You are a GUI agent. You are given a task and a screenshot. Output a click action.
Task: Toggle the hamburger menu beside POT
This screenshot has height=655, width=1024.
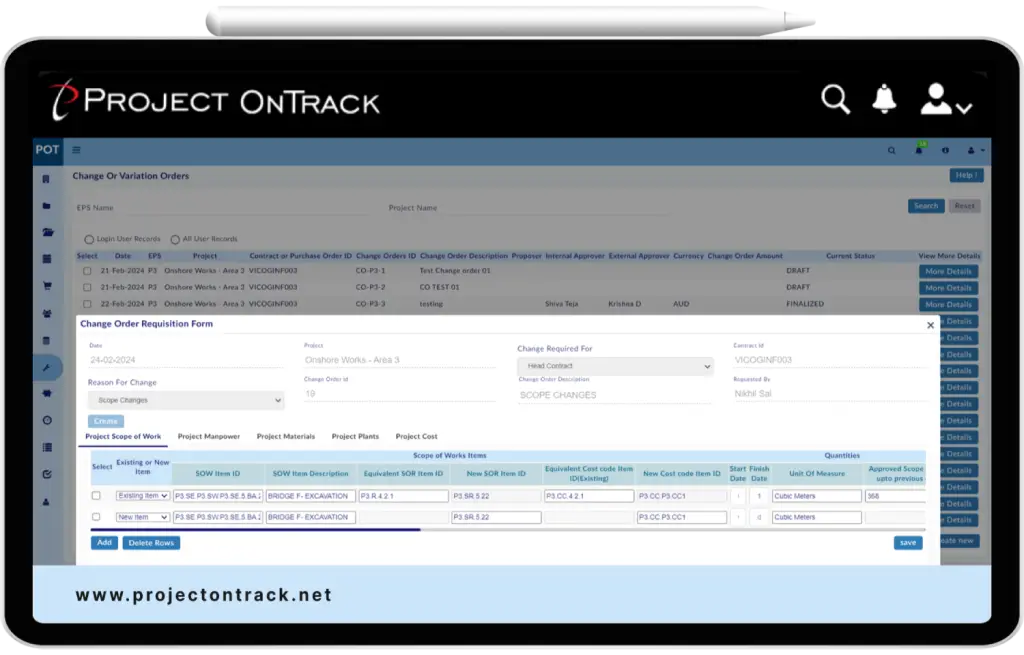76,150
